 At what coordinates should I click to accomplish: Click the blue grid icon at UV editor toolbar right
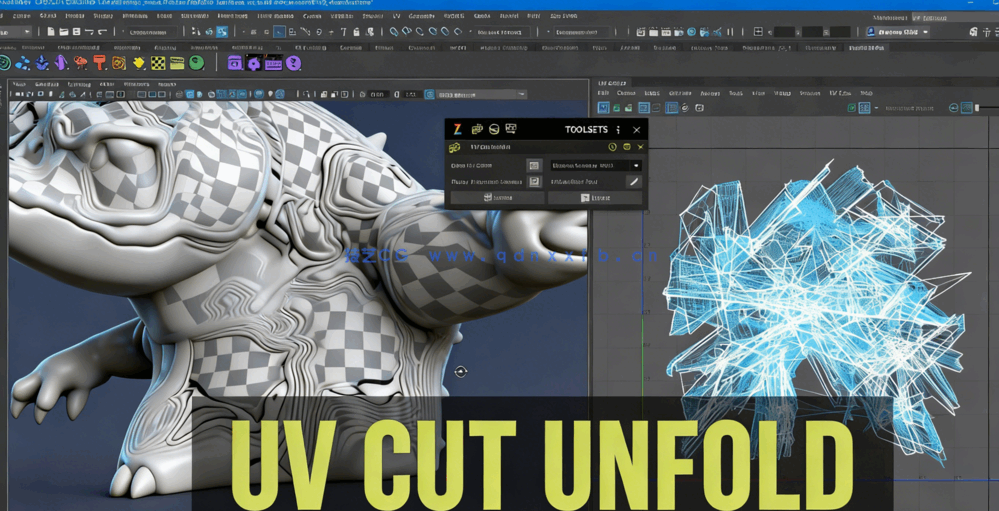(x=865, y=108)
